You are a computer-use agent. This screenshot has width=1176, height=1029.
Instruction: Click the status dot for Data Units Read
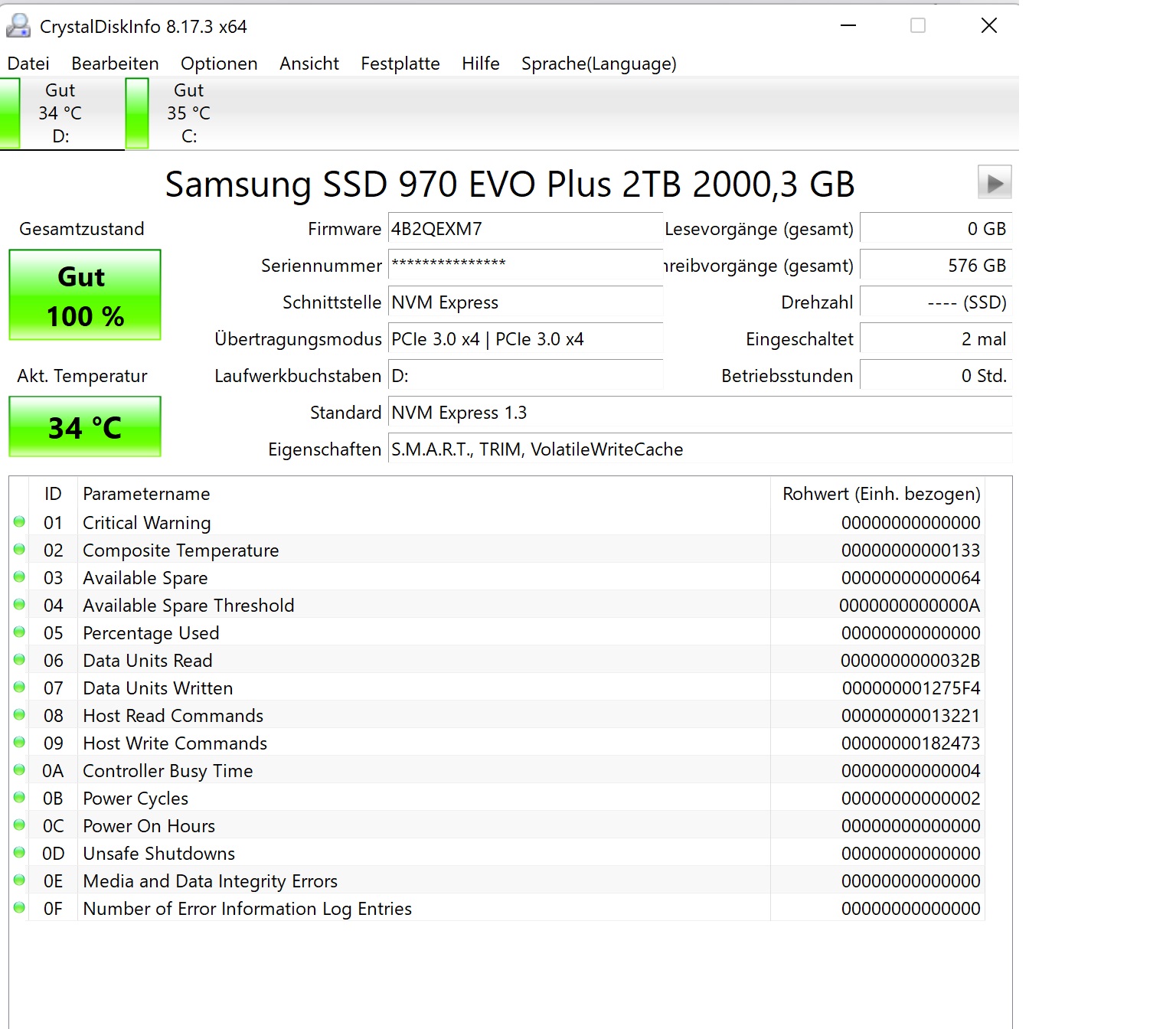[19, 659]
